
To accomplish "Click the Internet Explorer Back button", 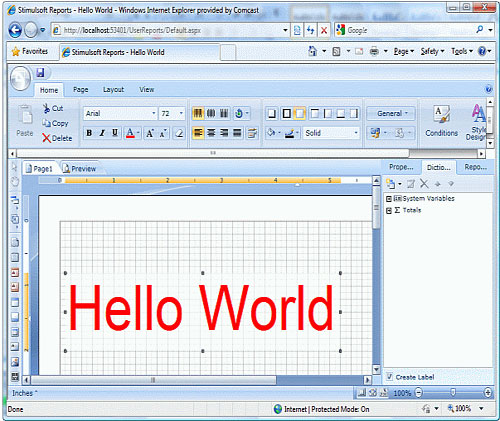I will [15, 30].
